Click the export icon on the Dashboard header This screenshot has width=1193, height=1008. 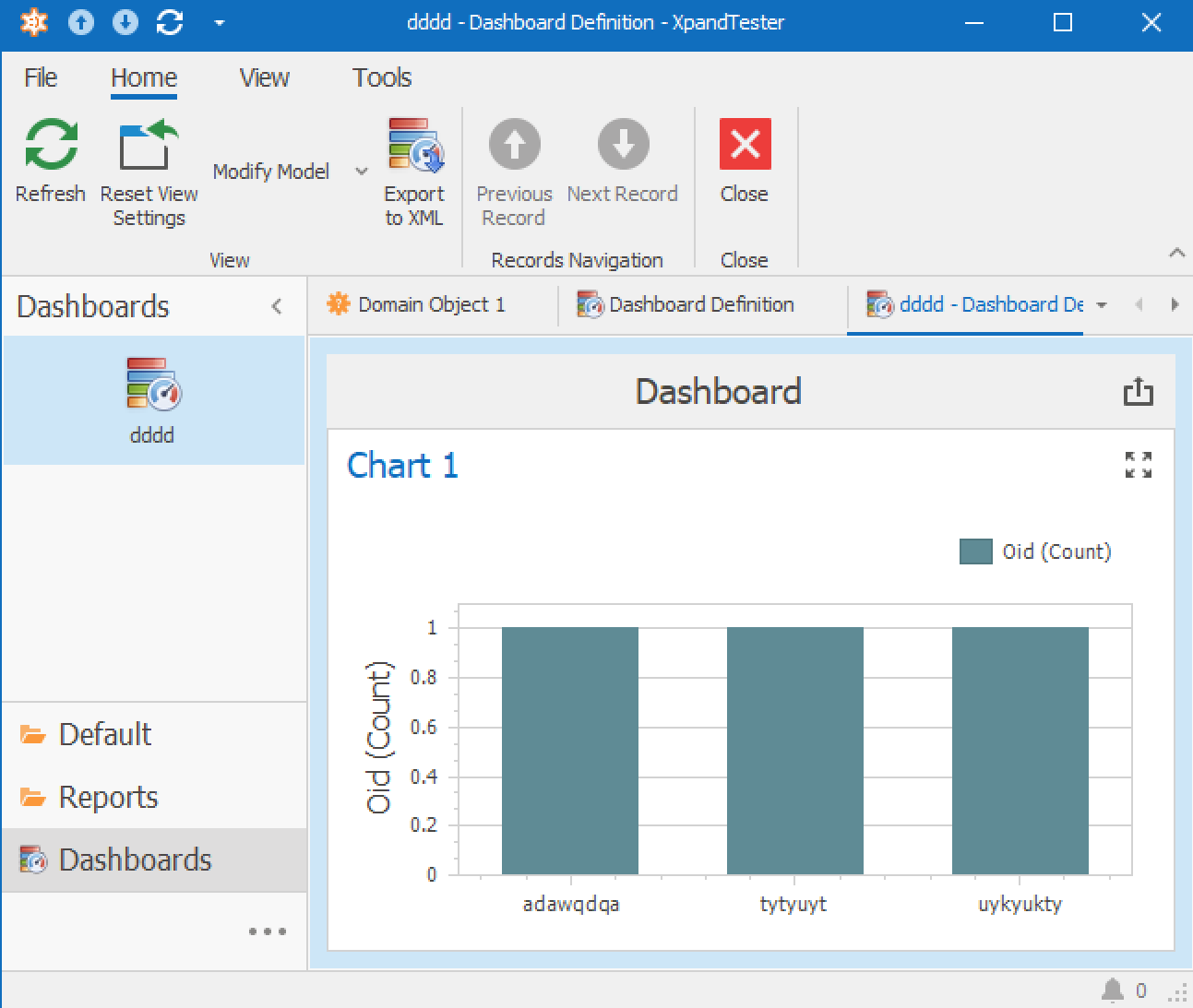click(1139, 391)
